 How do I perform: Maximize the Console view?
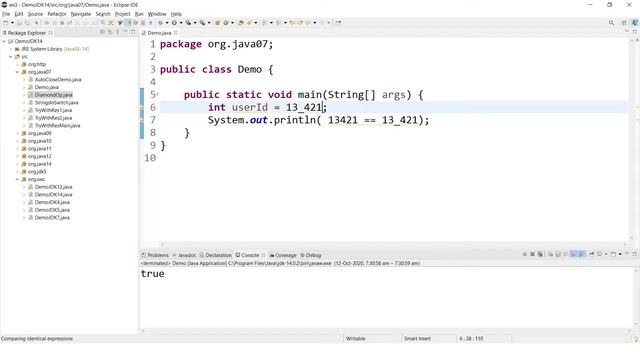tap(635, 254)
